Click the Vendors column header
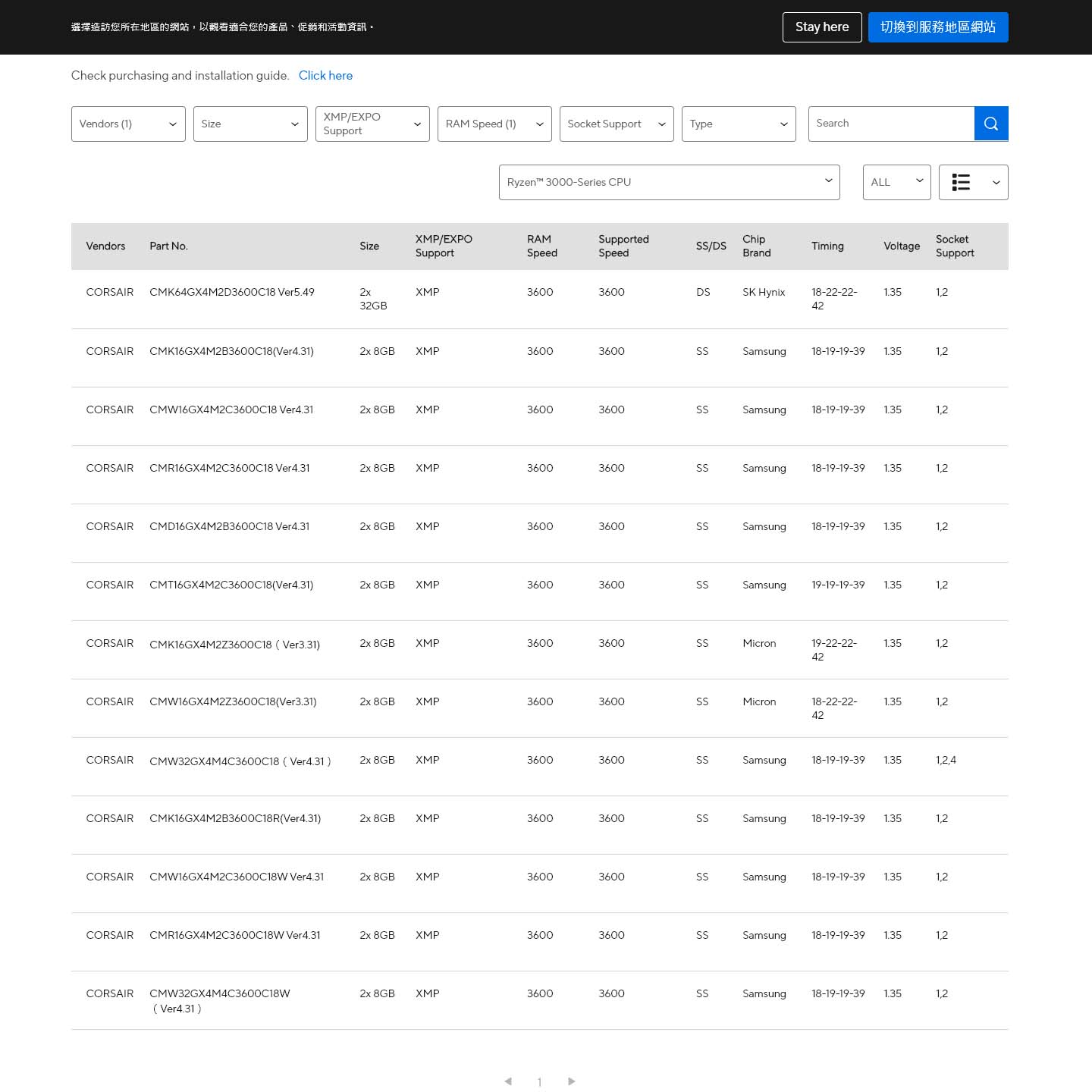The height and width of the screenshot is (1092, 1092). (x=105, y=246)
